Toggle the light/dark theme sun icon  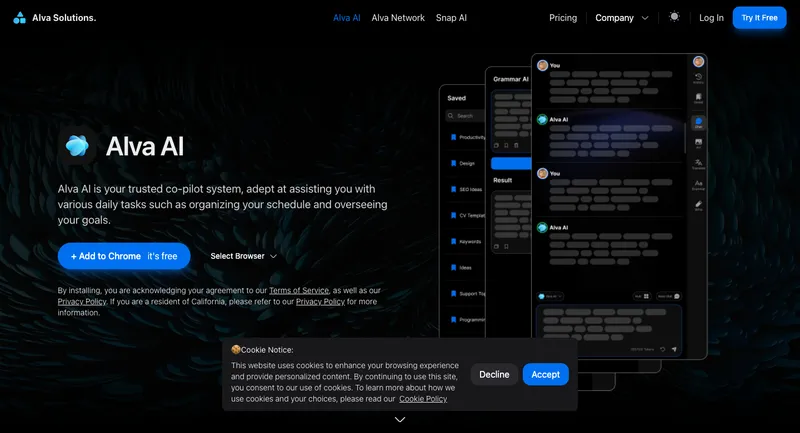(674, 17)
